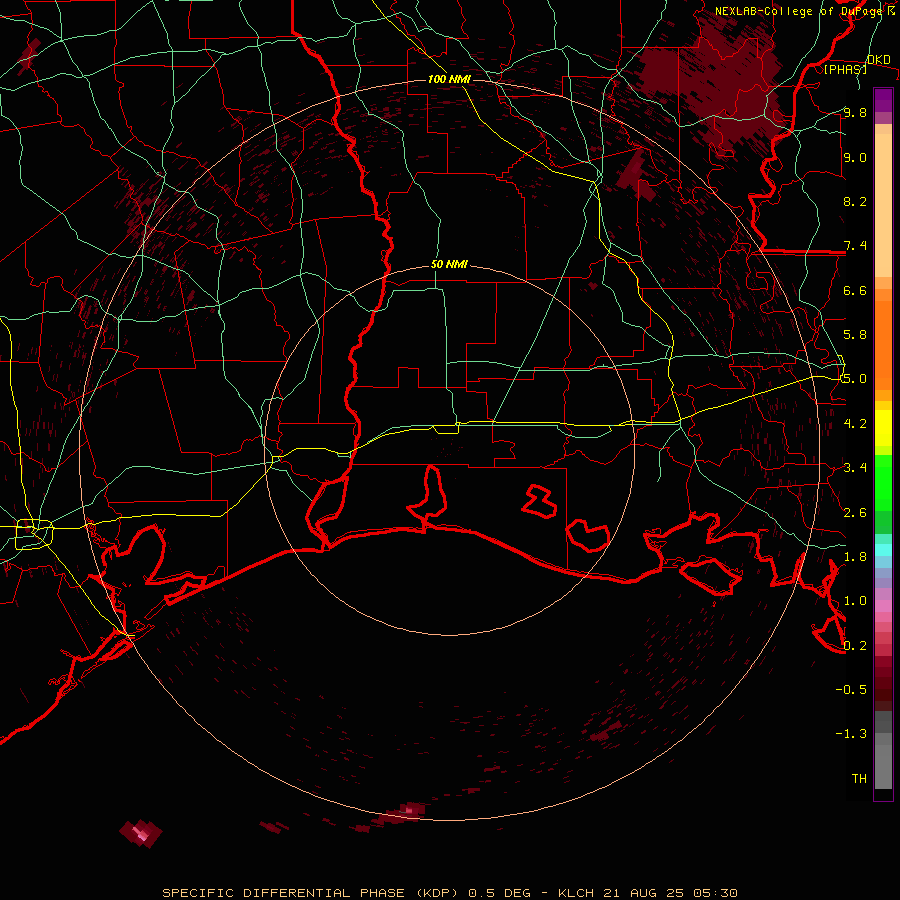900x900 pixels.
Task: Click the 4.2 value on the color scale
Action: 855,424
